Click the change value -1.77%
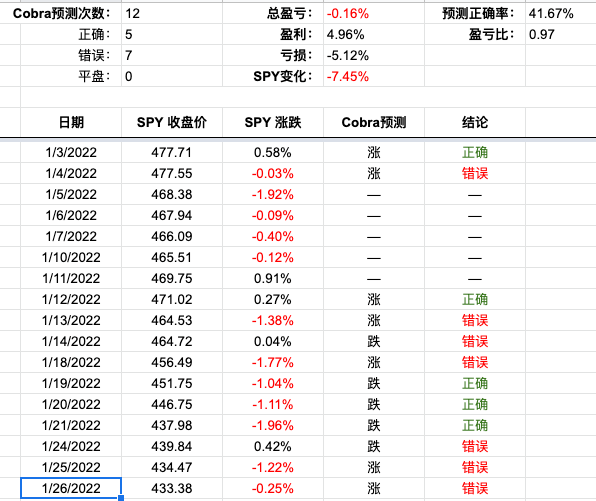 [273, 362]
